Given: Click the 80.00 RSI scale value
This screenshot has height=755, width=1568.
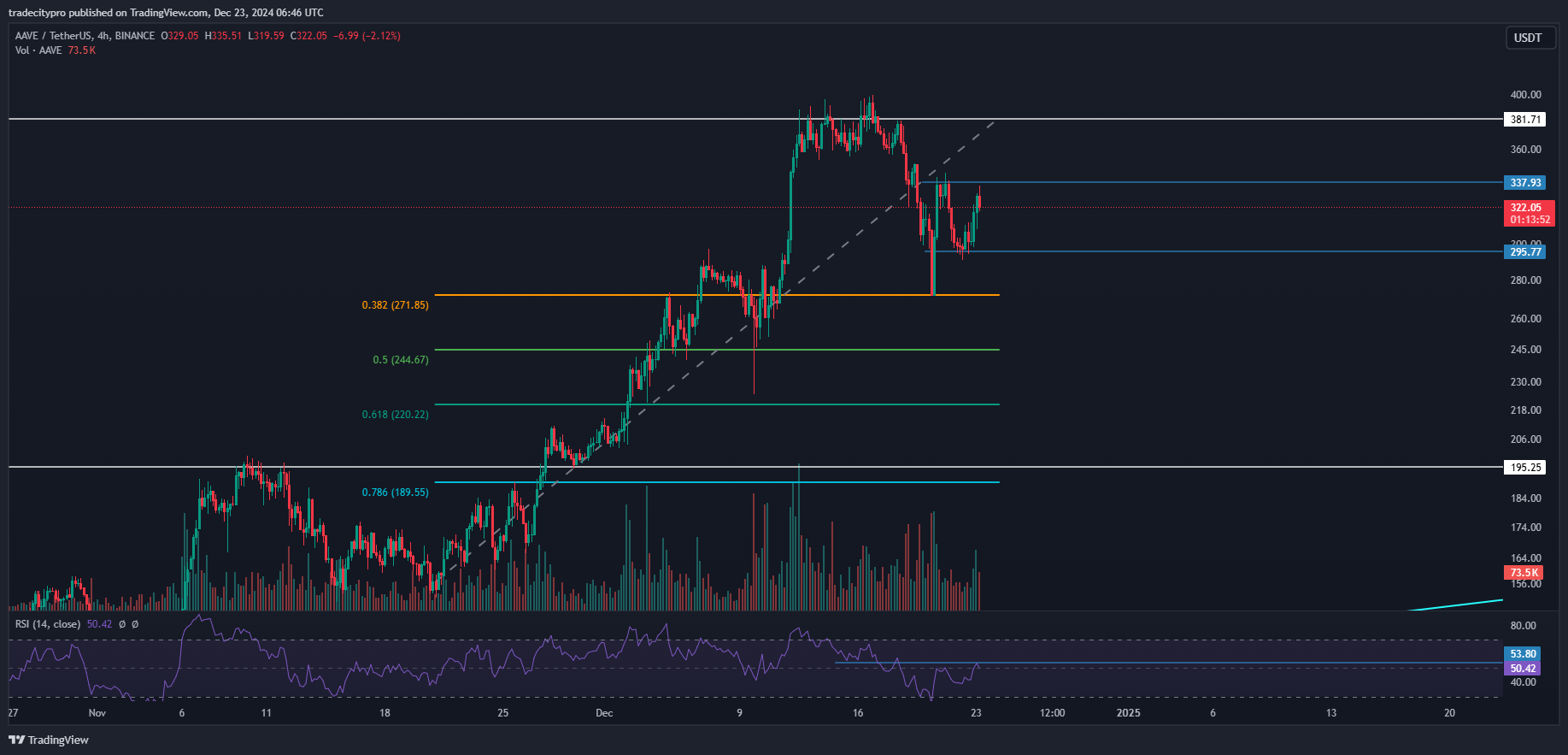Looking at the screenshot, I should point(1524,626).
